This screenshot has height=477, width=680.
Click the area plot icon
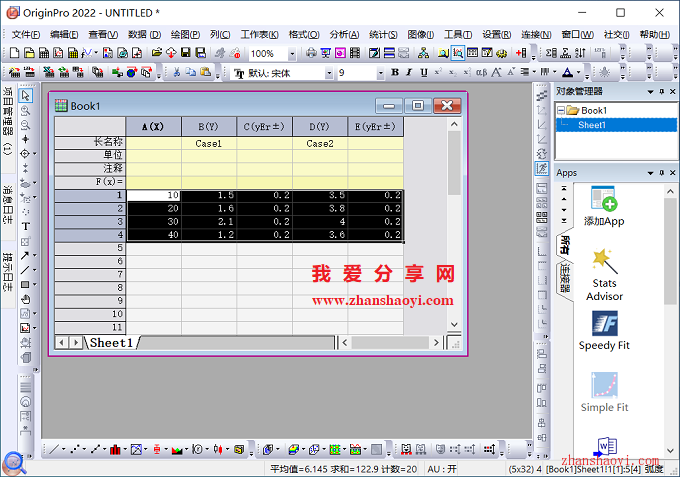click(x=177, y=450)
